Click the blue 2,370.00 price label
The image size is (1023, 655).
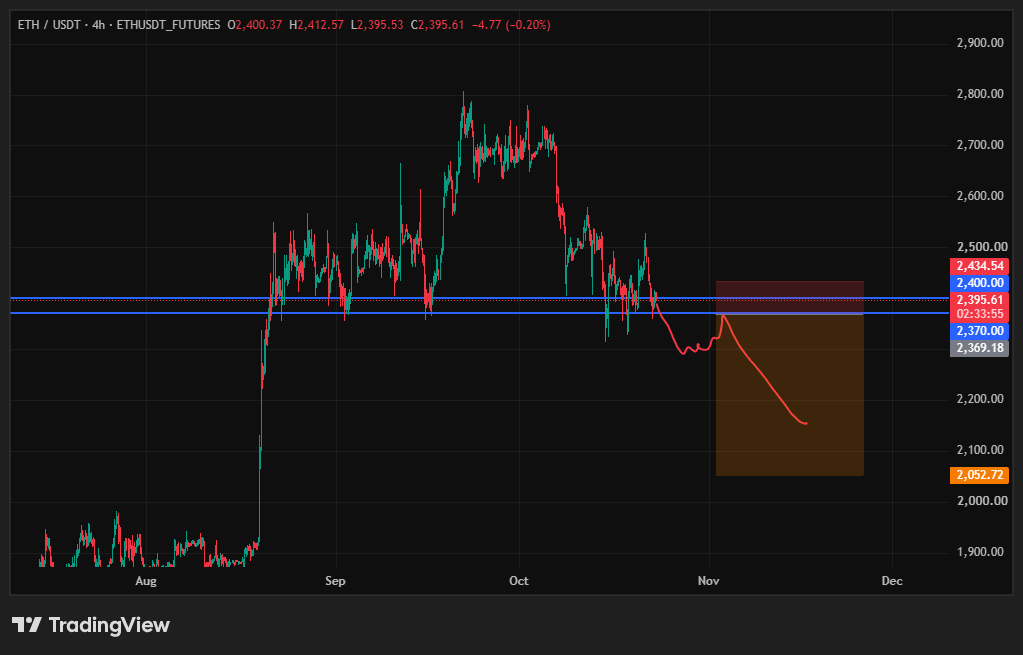click(979, 331)
